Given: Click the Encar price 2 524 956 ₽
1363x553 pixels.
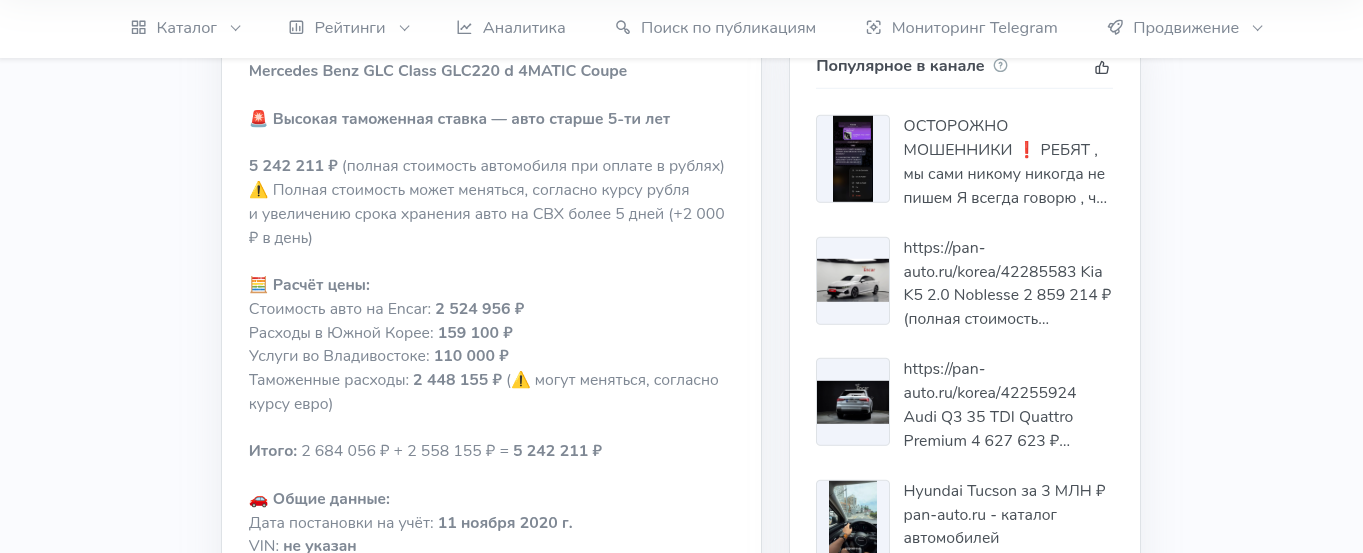Looking at the screenshot, I should [480, 309].
